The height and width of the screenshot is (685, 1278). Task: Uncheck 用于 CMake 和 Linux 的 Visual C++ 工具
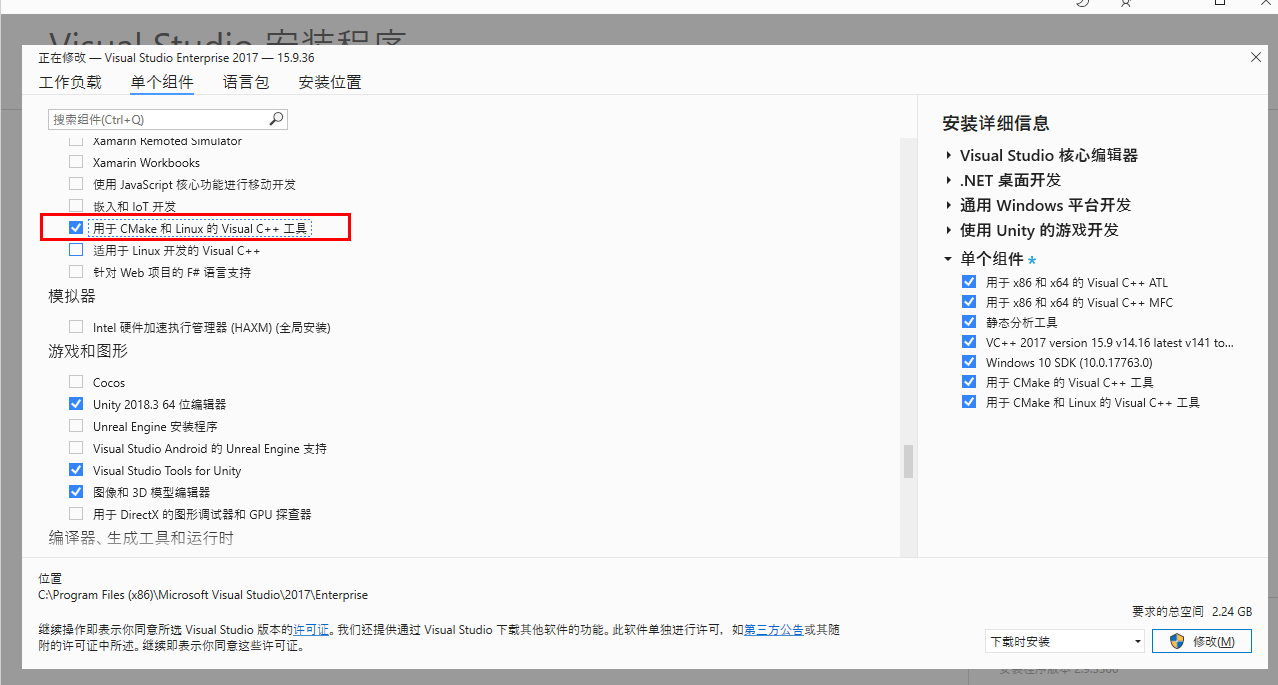(76, 227)
